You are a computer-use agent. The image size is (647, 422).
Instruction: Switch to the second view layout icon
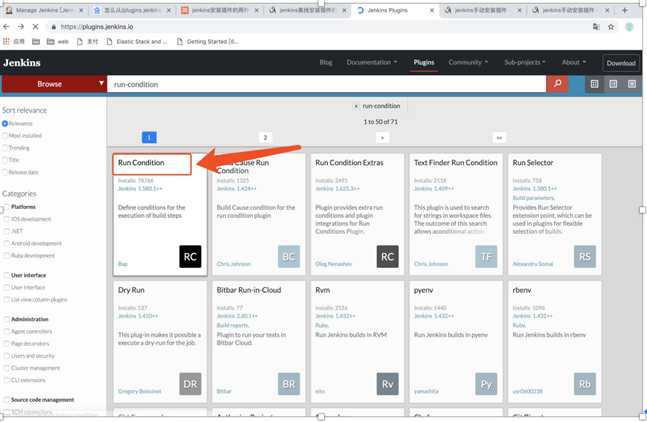(613, 84)
